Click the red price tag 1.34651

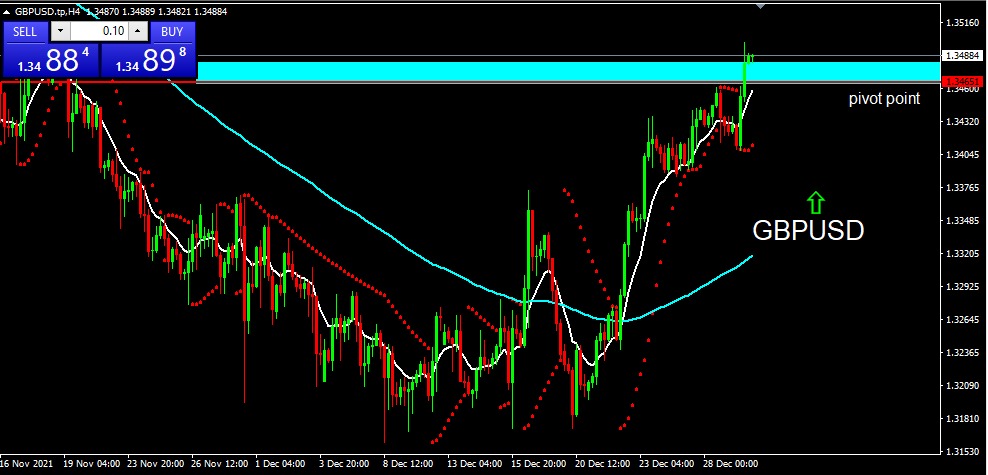[x=962, y=82]
